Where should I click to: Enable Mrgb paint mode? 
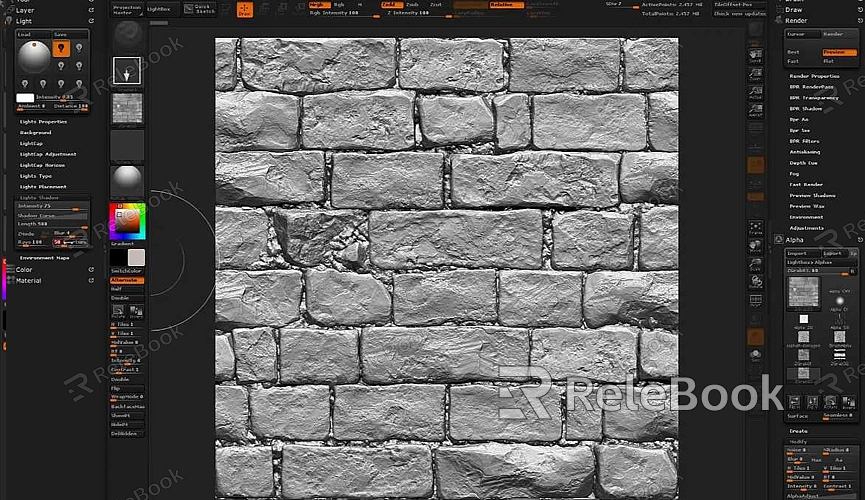[319, 4]
